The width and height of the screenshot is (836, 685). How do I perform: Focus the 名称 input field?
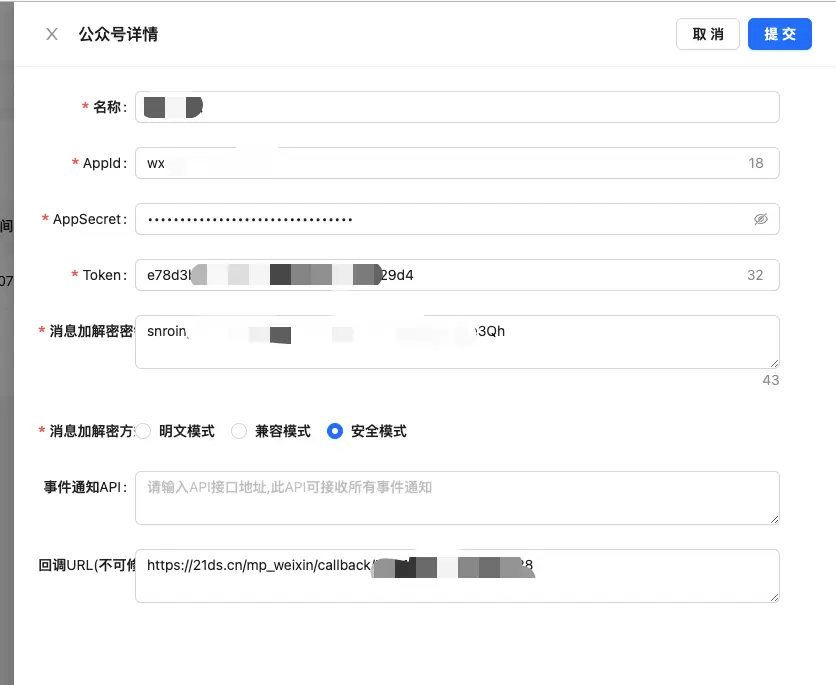(457, 107)
